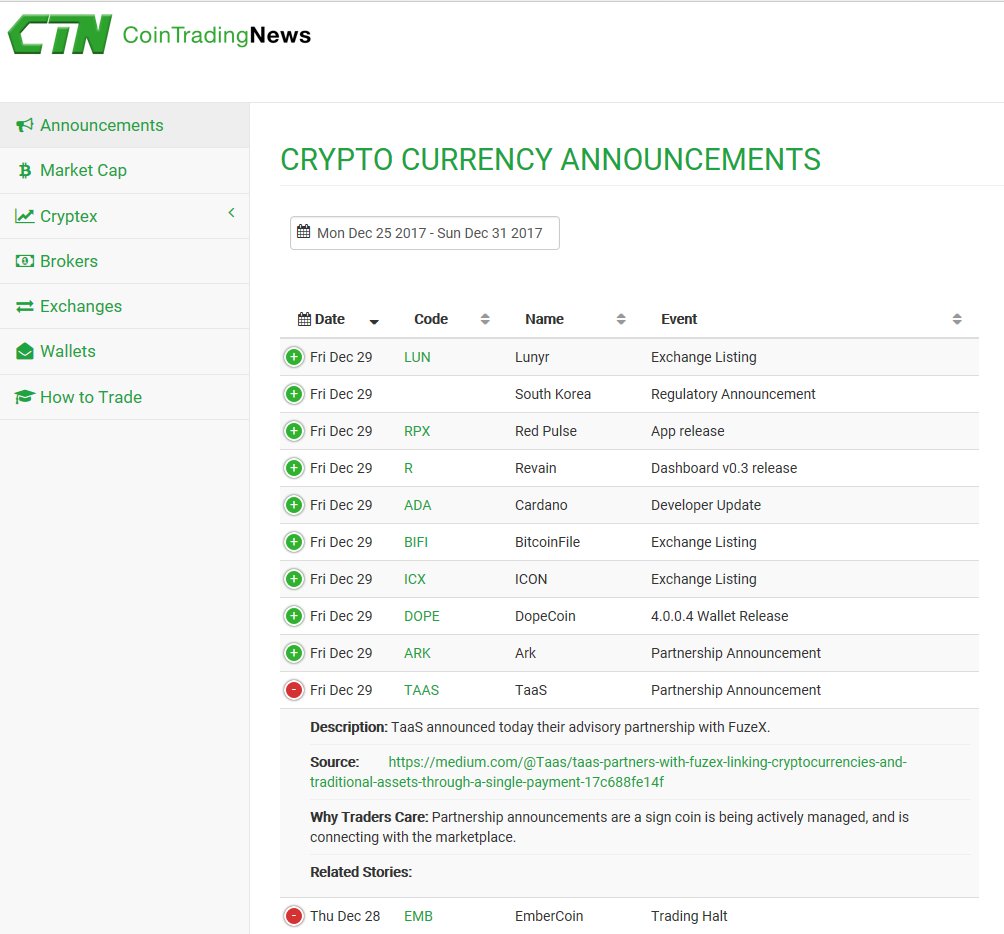
Task: Click the Announcements megaphone icon
Action: 24,125
